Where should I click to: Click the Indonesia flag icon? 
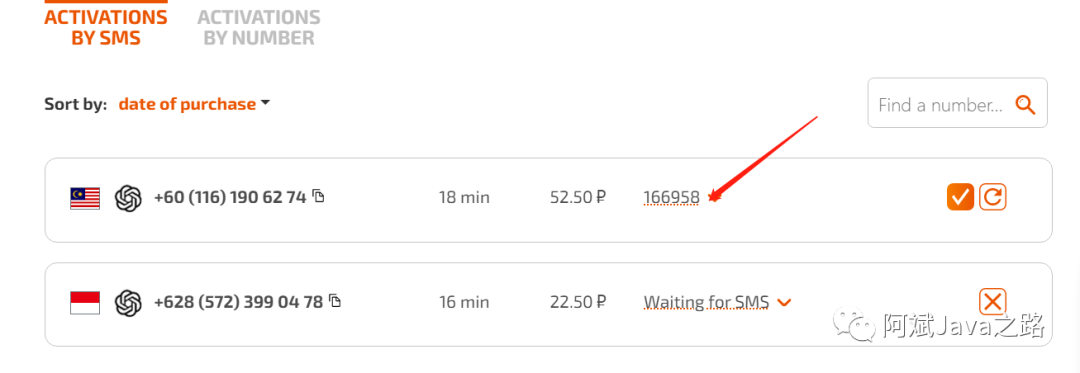(85, 302)
